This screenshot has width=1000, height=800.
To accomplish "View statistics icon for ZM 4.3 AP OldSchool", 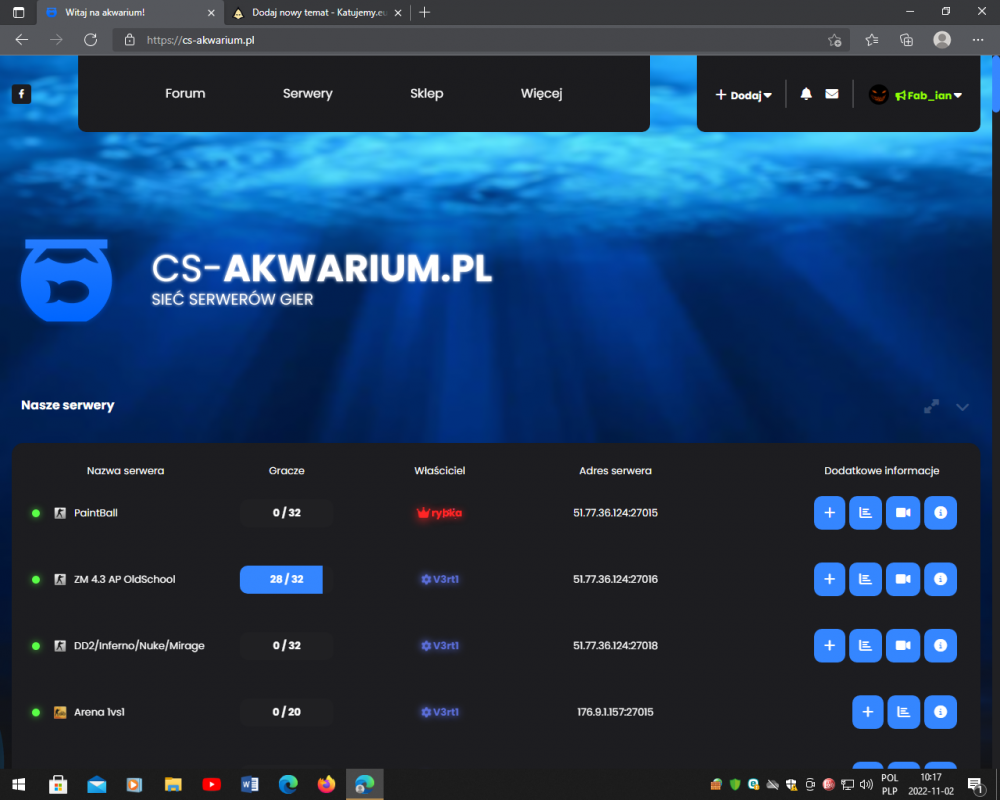I will (x=865, y=579).
